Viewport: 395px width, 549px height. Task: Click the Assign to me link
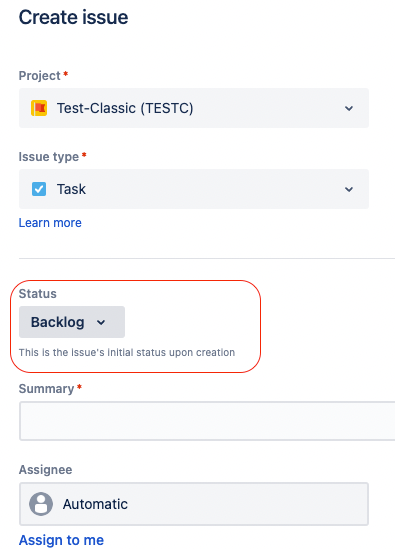click(x=61, y=540)
